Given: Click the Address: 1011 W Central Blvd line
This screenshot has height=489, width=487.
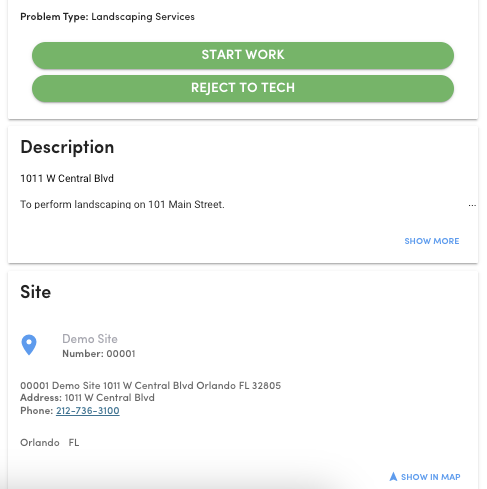Looking at the screenshot, I should (x=87, y=397).
